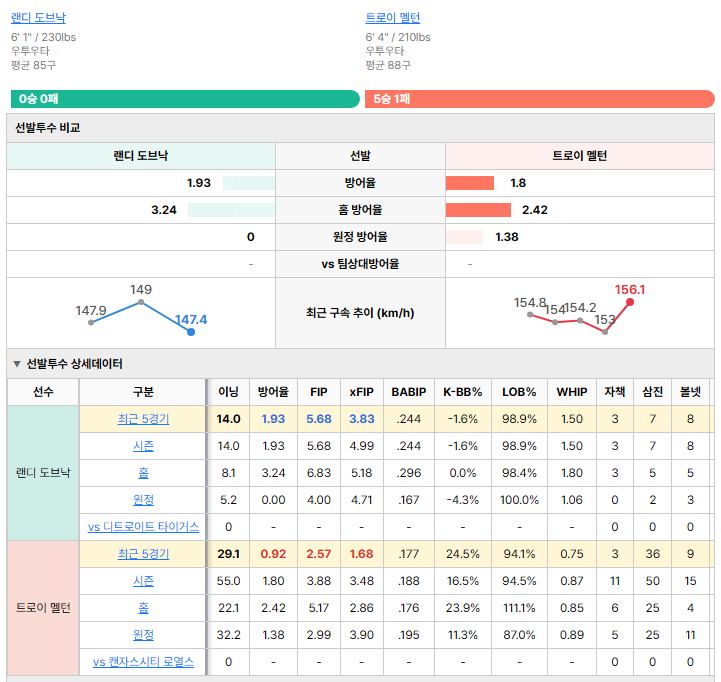Select the xFIP column header
Image resolution: width=721 pixels, height=682 pixels.
pos(361,392)
